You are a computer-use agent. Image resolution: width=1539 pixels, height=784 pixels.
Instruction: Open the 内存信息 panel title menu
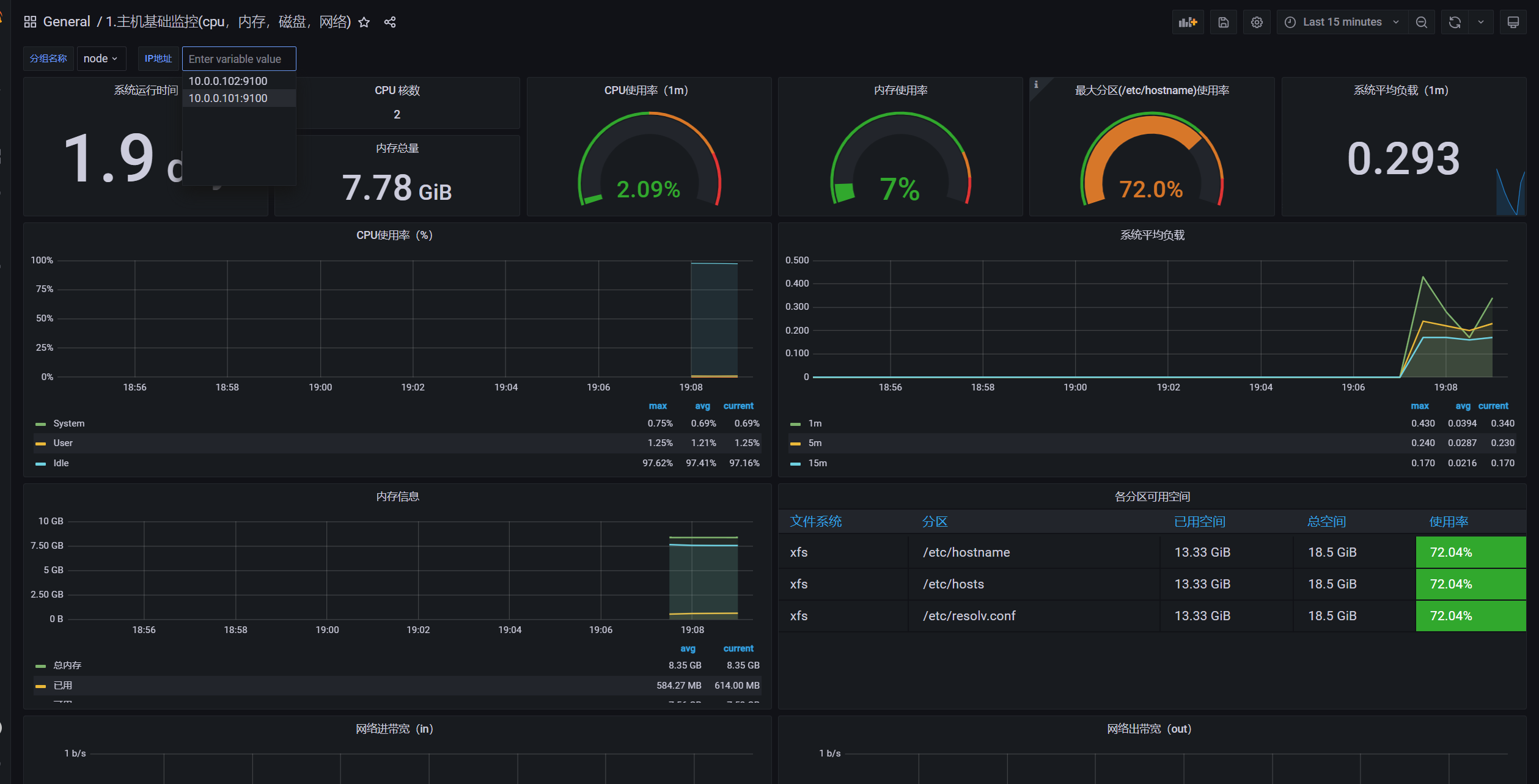[397, 496]
